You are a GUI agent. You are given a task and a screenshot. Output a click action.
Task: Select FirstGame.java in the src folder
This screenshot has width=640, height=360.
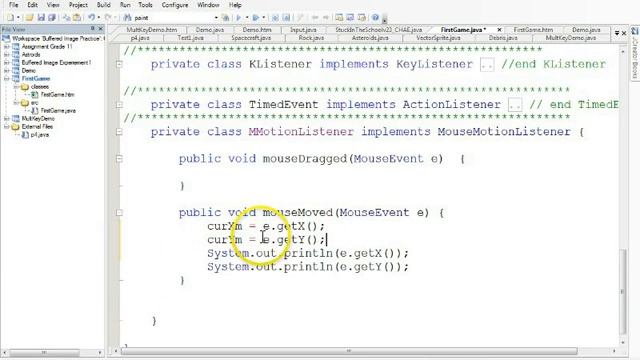[x=58, y=111]
